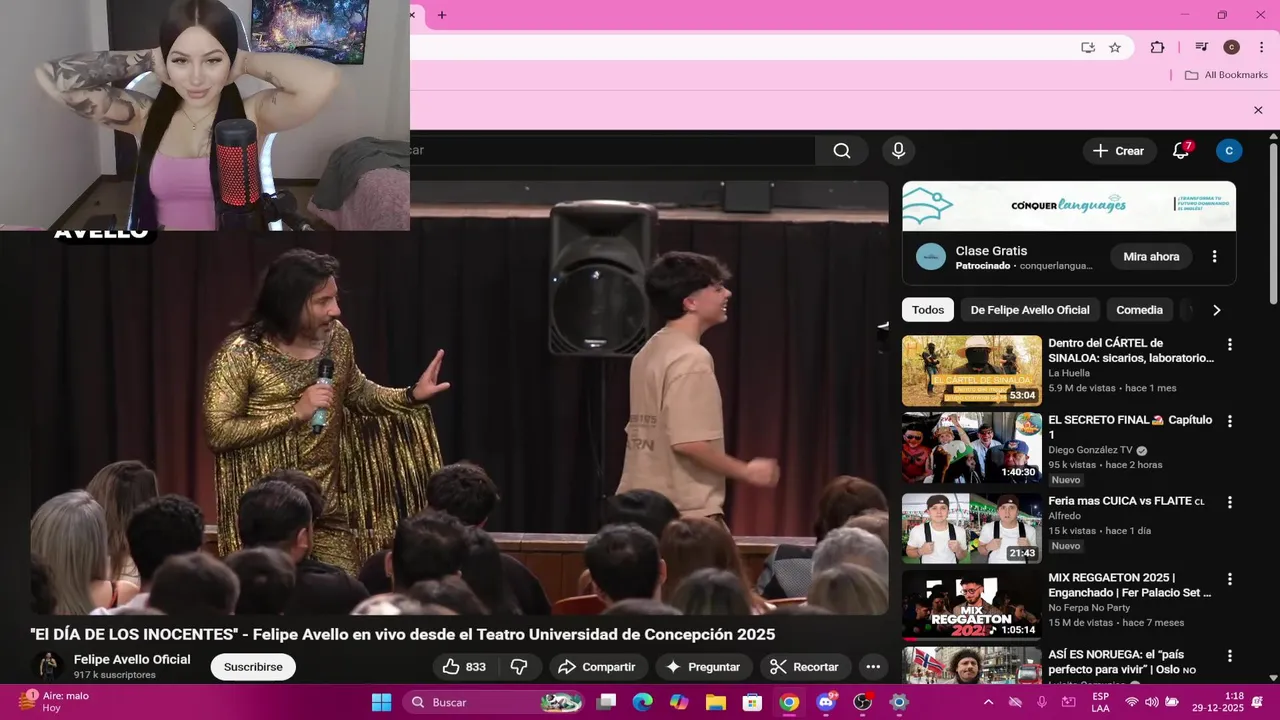
Task: Open MIX REGGAETON 2025 video title
Action: click(1130, 585)
